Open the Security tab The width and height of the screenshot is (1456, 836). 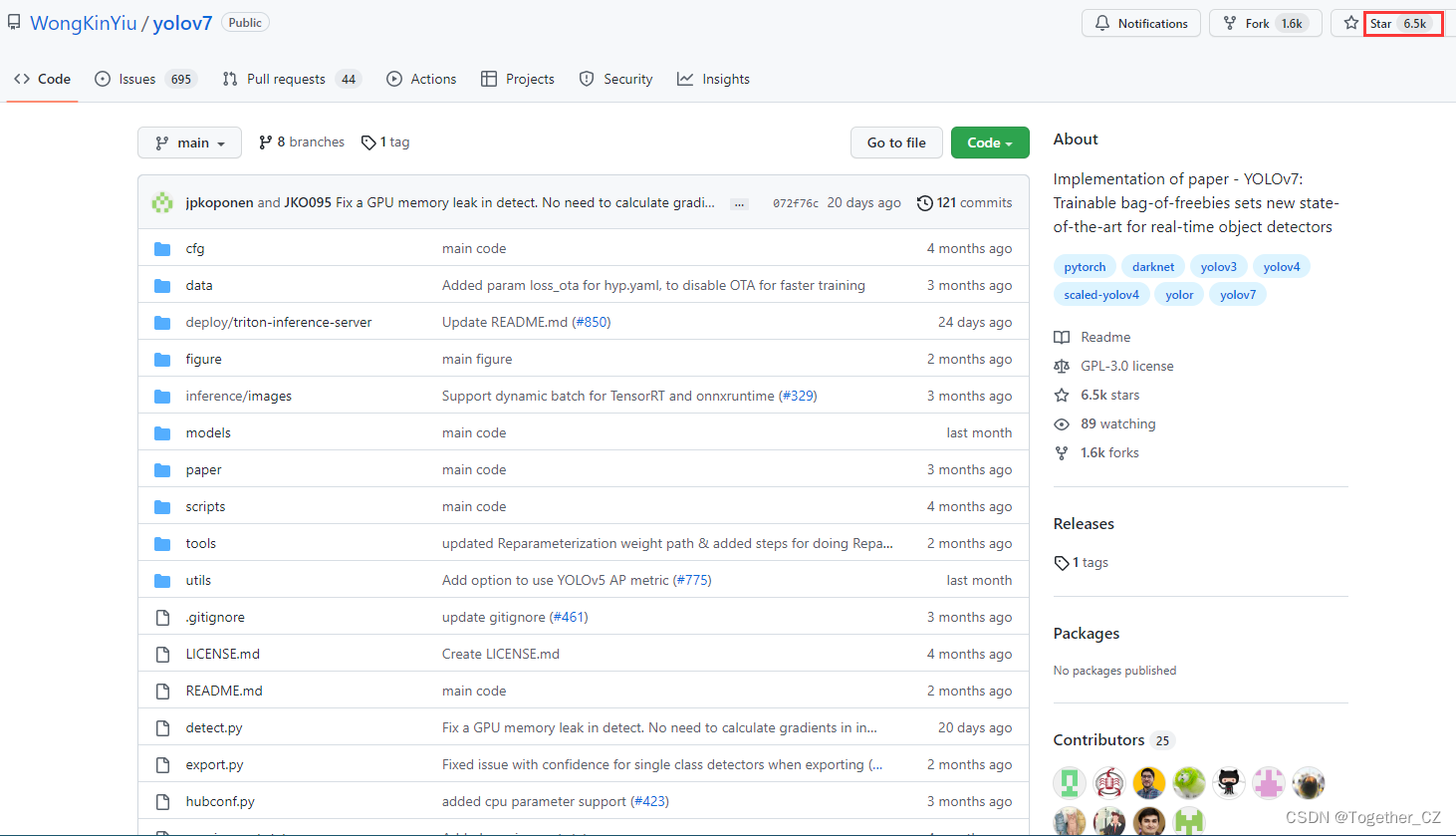click(x=616, y=79)
